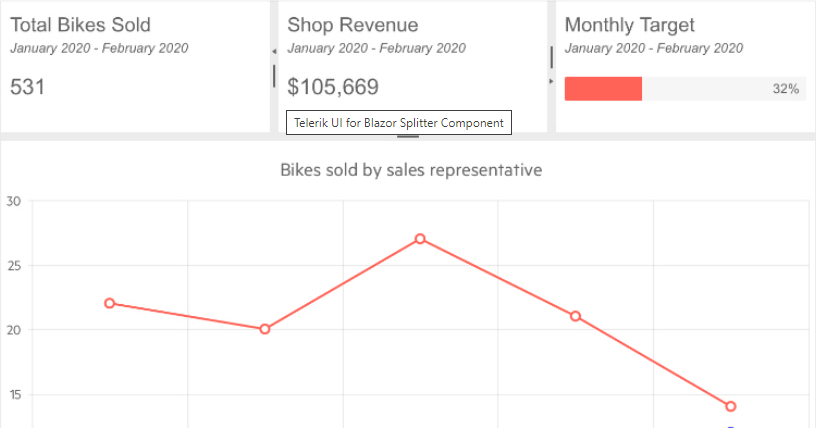Screen dimensions: 816x428
Task: Click the right splitter expand arrow
Action: pos(551,80)
